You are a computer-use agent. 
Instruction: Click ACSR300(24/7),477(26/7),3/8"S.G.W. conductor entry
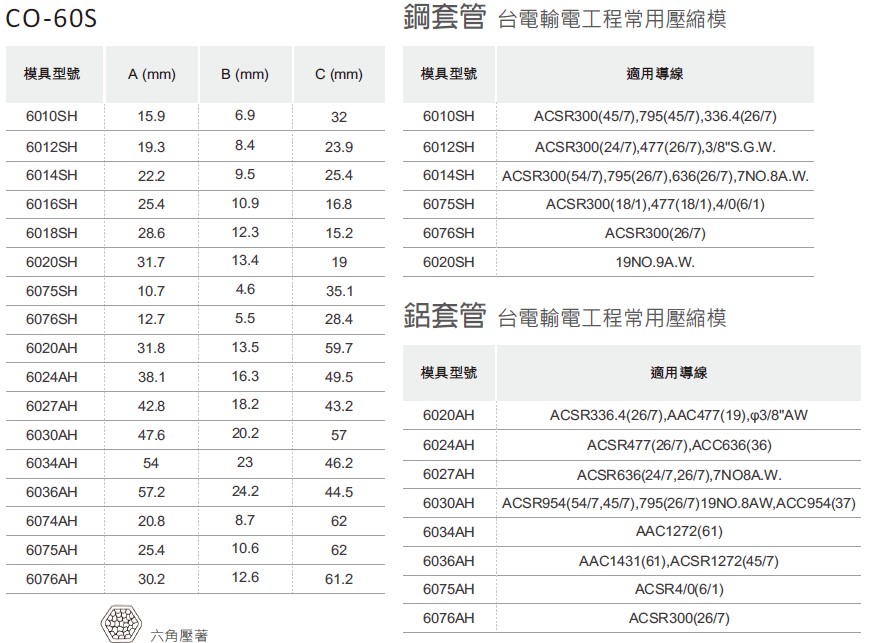click(x=655, y=147)
